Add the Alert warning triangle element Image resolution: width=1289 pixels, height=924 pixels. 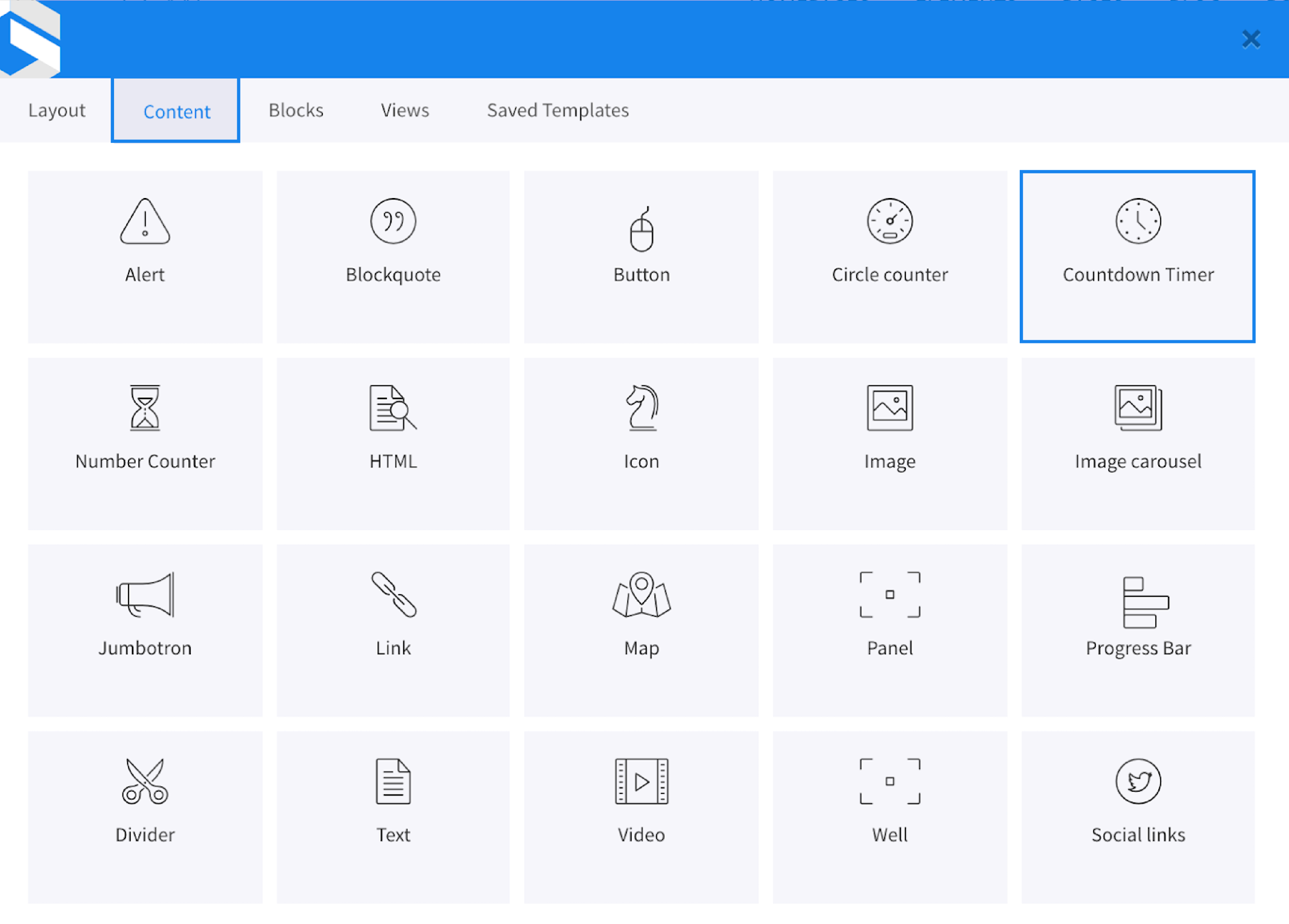pos(145,257)
